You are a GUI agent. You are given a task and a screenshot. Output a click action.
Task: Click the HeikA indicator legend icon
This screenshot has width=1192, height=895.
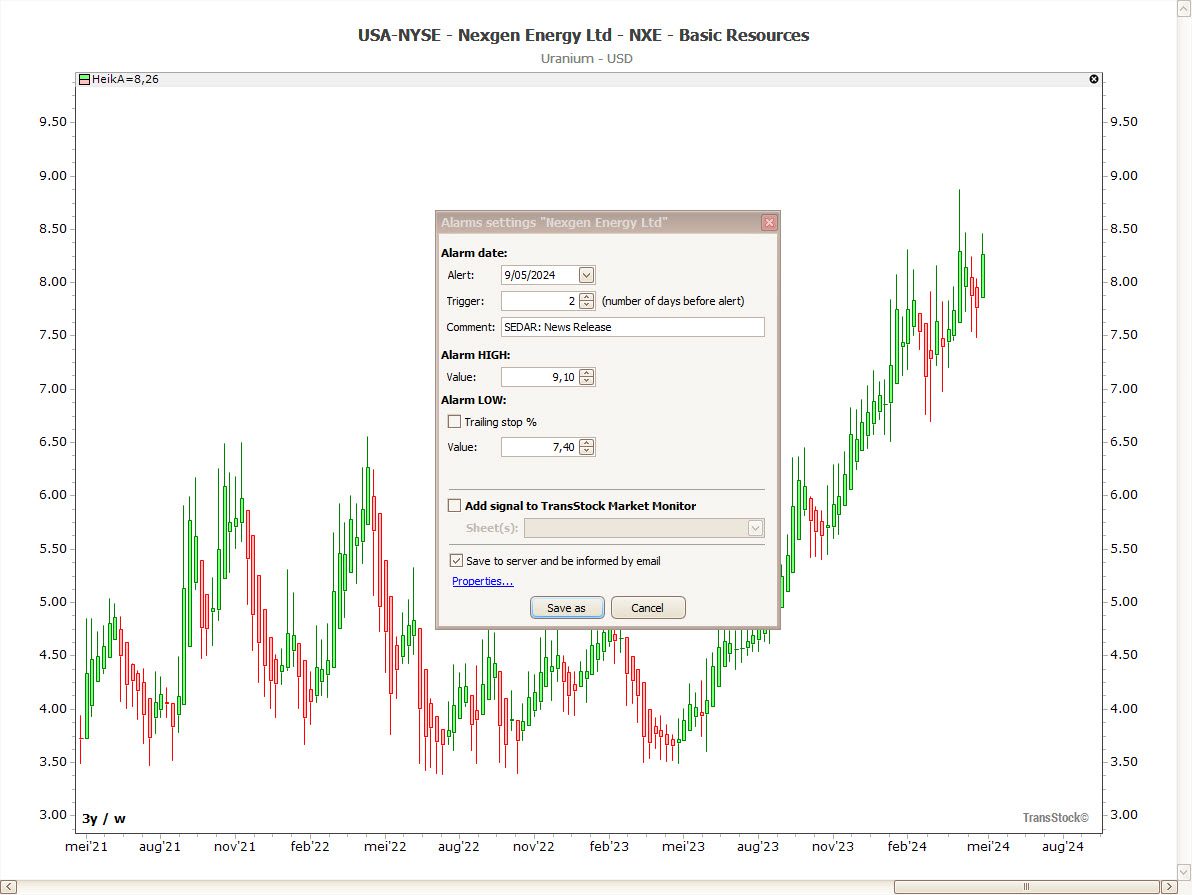coord(85,79)
